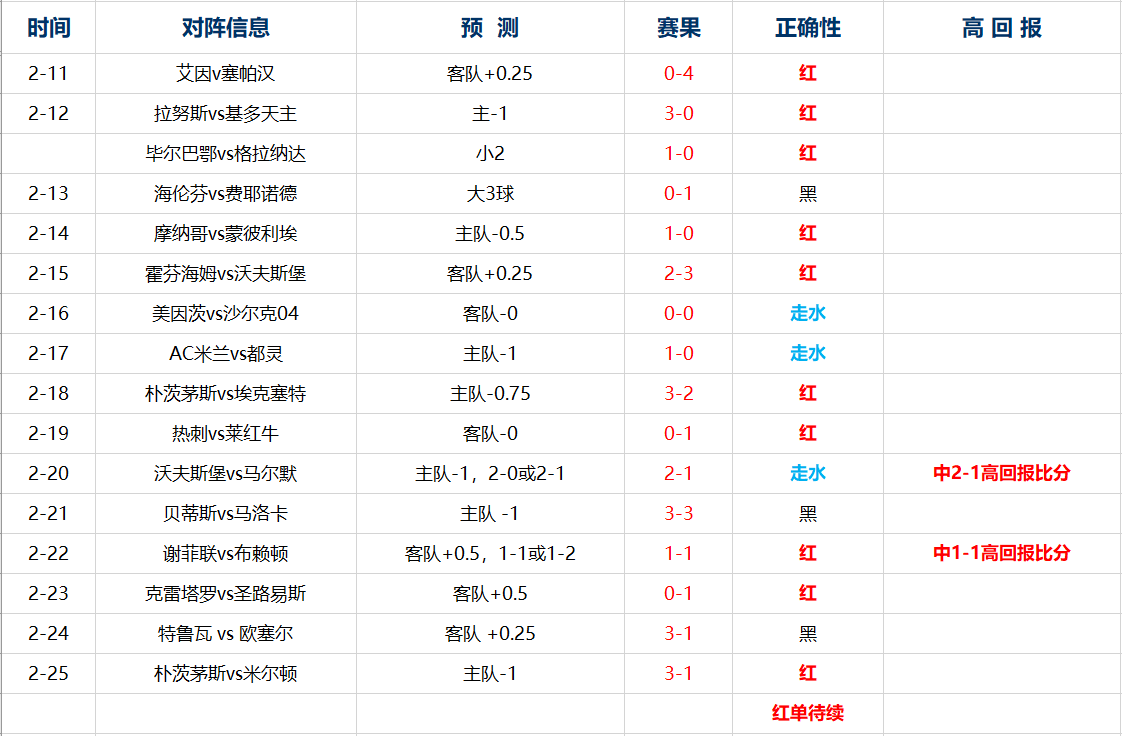Click the 中2-1高回报比分 cell

1002,474
